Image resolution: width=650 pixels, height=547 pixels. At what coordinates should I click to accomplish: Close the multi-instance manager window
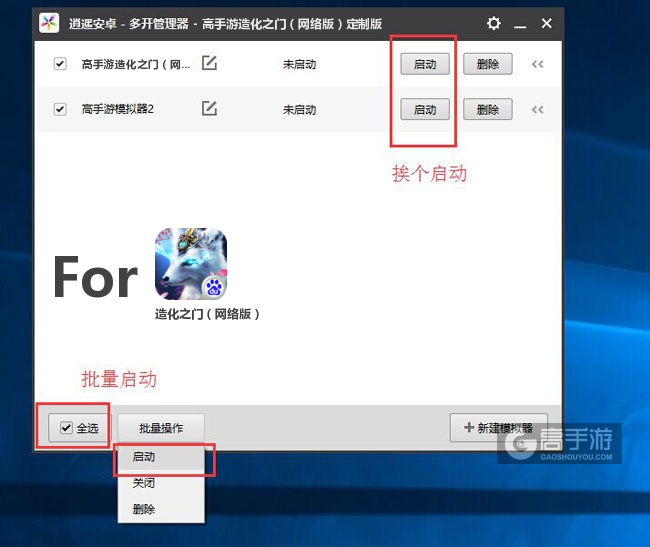(546, 23)
